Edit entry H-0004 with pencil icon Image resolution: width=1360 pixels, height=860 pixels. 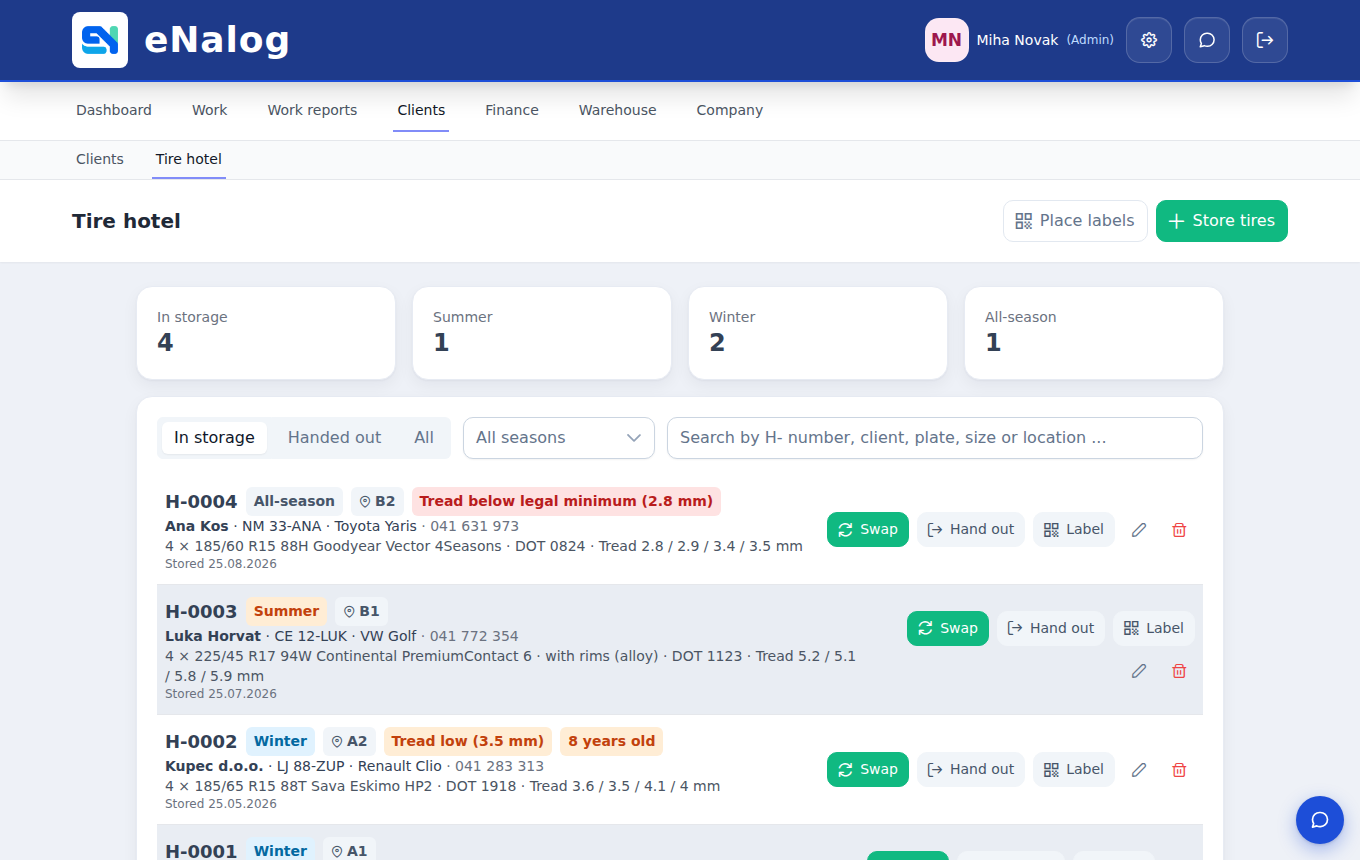tap(1139, 530)
